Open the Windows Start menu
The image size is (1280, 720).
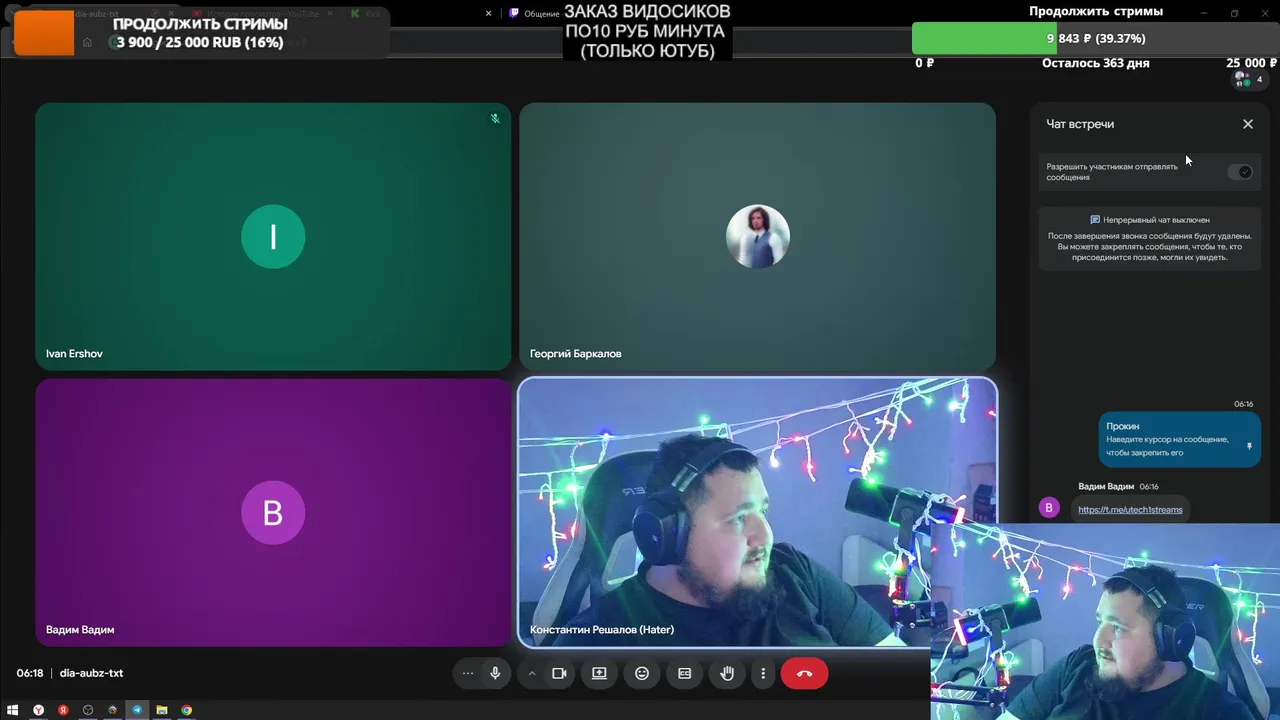click(13, 710)
